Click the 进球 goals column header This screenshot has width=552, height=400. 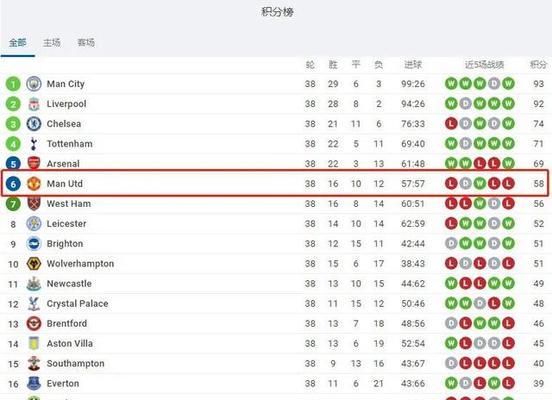[x=413, y=64]
